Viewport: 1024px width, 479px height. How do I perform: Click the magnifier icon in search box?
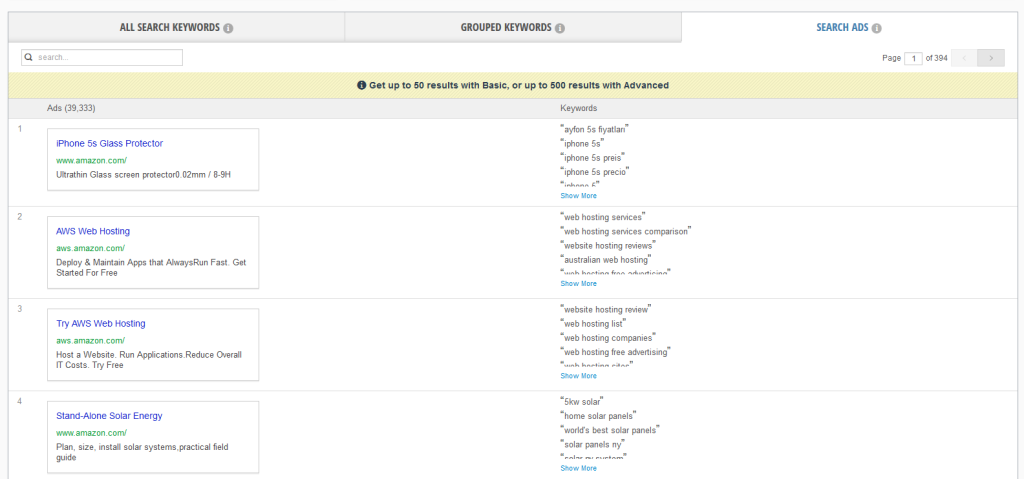click(x=29, y=58)
